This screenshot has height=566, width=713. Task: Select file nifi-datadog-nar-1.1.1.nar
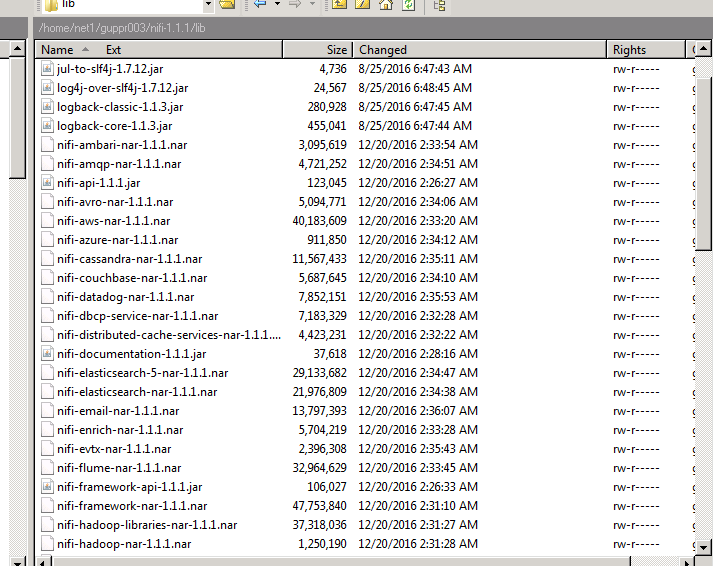coord(126,297)
